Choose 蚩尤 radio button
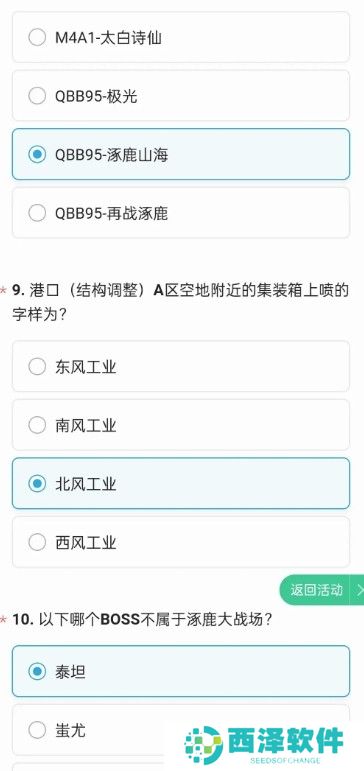This screenshot has height=771, width=364. click(x=37, y=730)
